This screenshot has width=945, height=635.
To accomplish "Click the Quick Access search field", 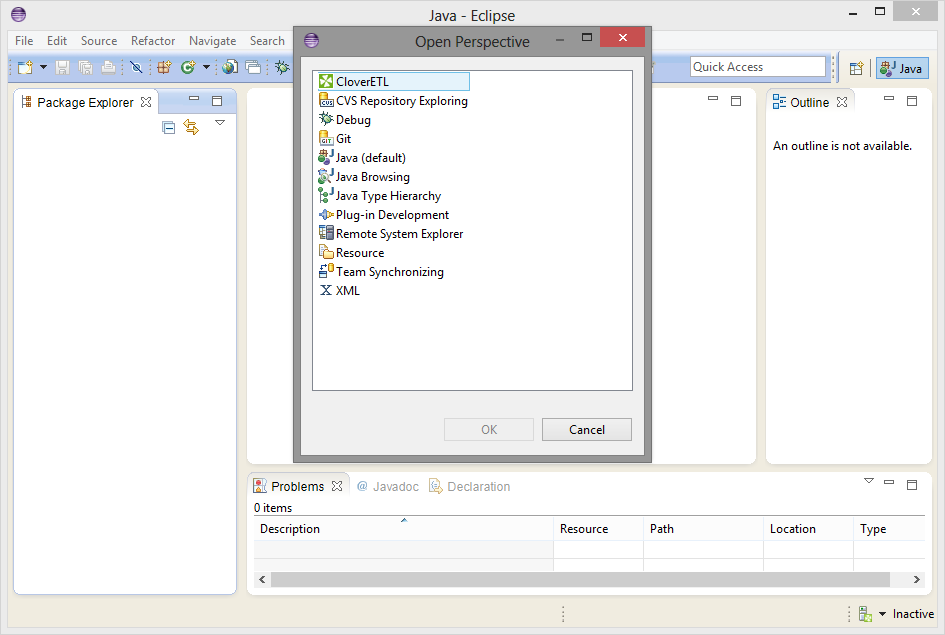I will (x=758, y=67).
